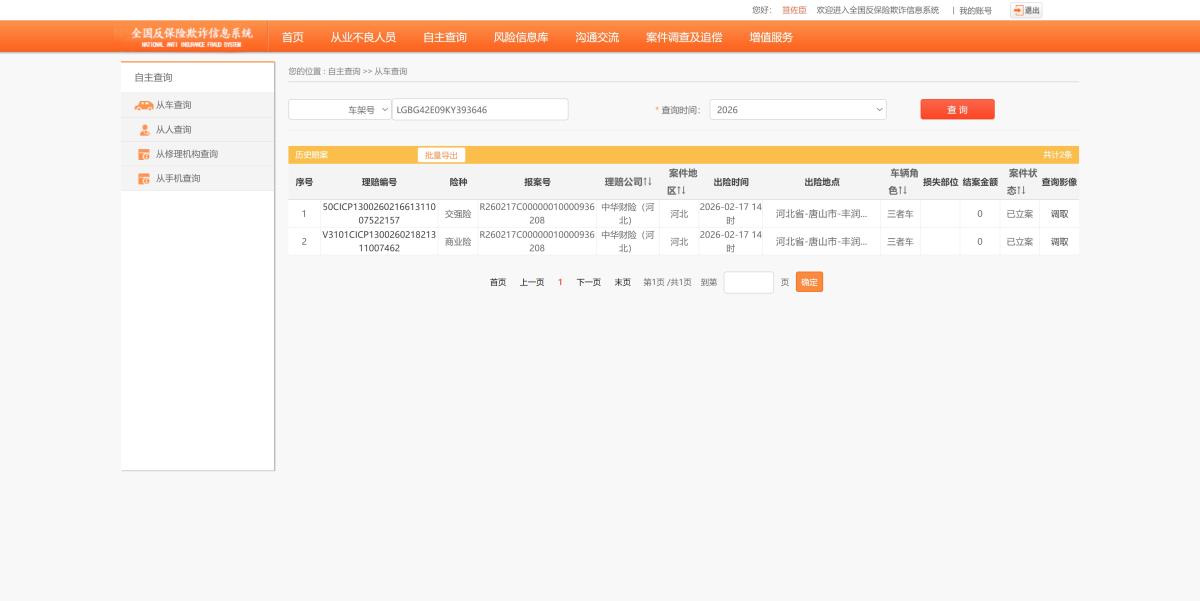Image resolution: width=1200 pixels, height=601 pixels.
Task: Go to 首页 first page in pagination
Action: [x=498, y=283]
